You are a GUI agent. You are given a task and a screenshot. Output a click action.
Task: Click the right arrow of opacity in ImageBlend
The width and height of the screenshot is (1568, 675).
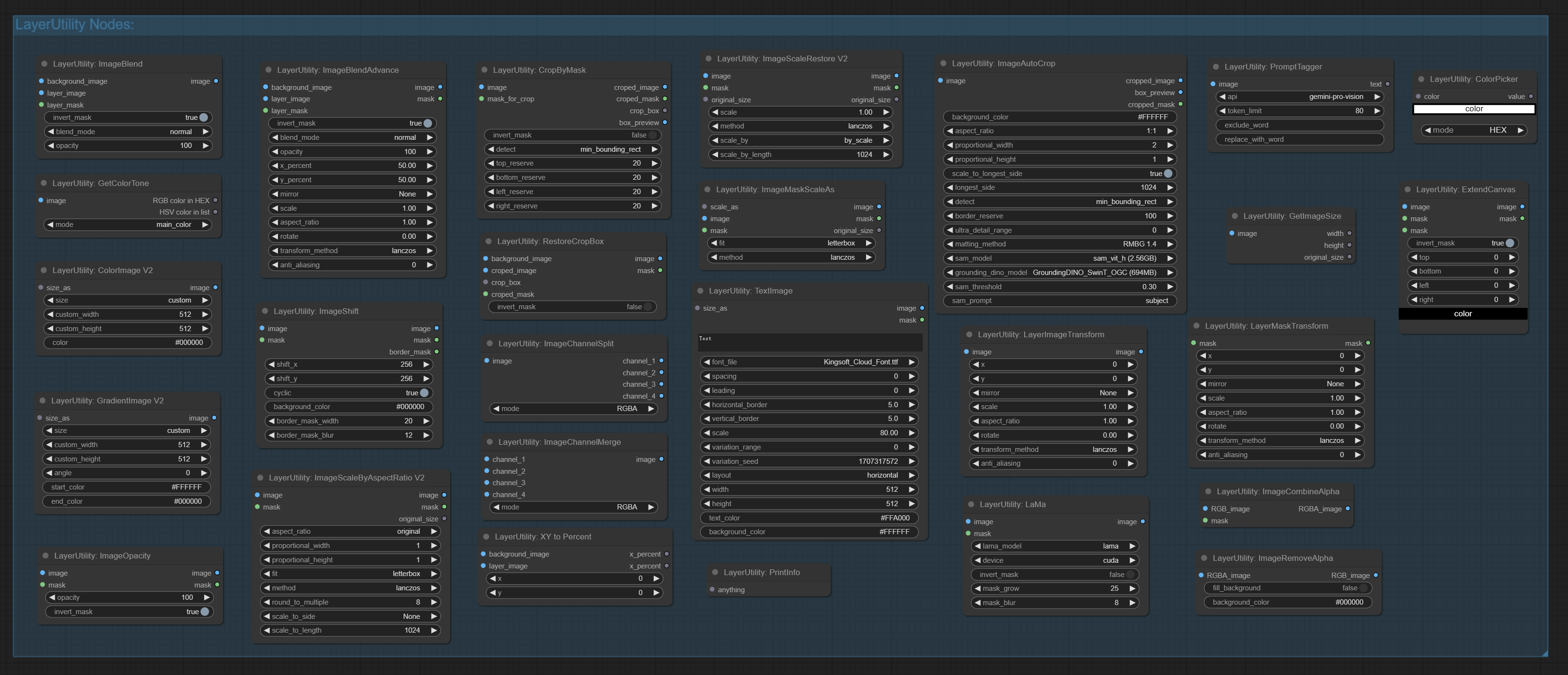click(206, 146)
